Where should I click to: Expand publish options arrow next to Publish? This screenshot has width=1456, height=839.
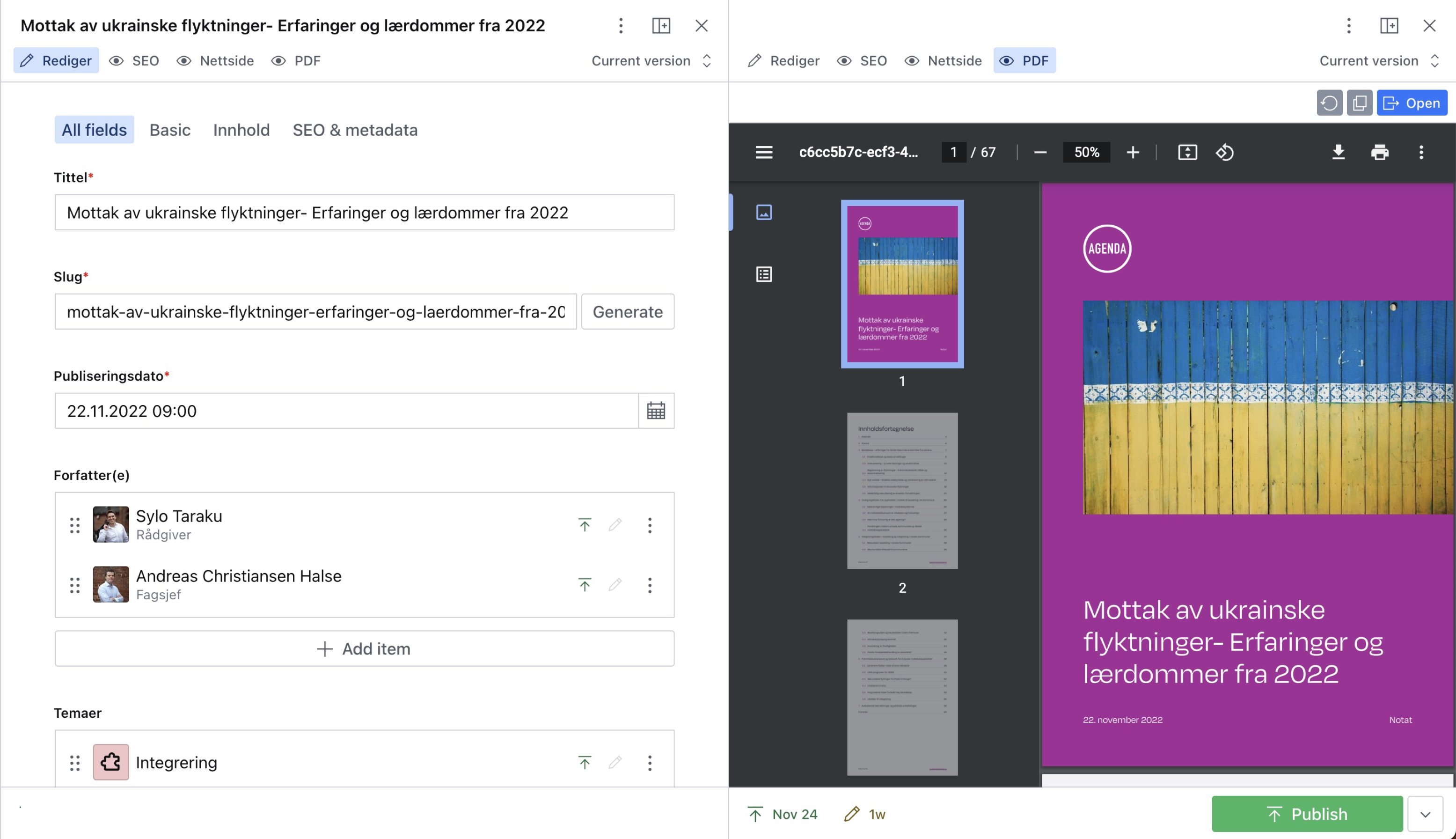click(1425, 814)
